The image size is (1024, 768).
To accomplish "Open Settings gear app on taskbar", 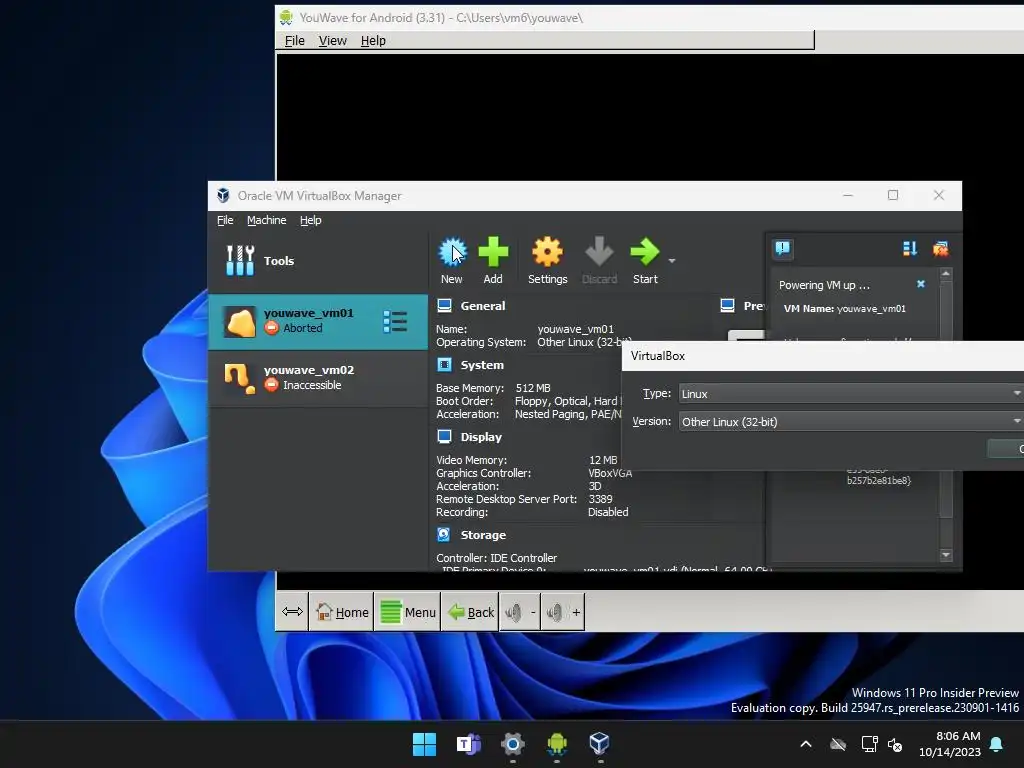I will tap(513, 744).
